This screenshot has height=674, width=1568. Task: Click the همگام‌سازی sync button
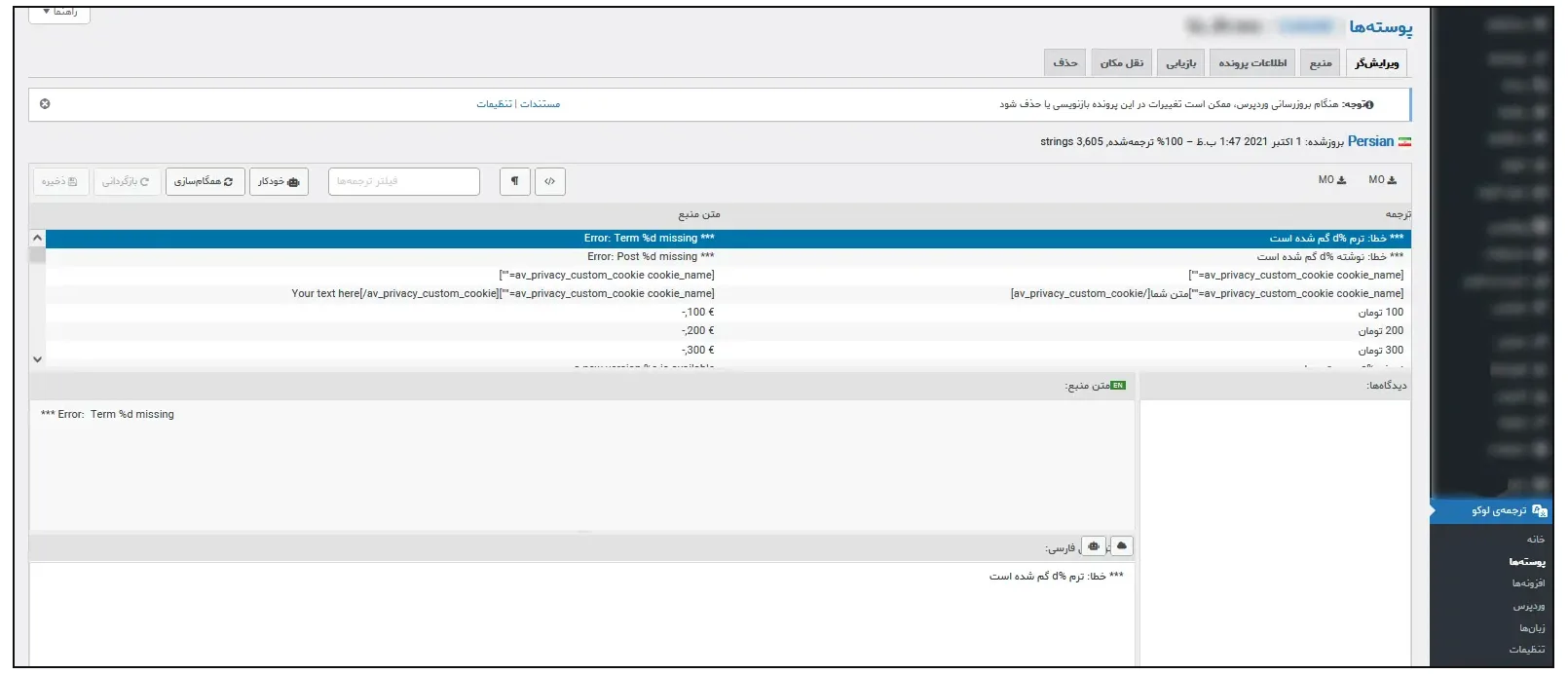[x=205, y=181]
